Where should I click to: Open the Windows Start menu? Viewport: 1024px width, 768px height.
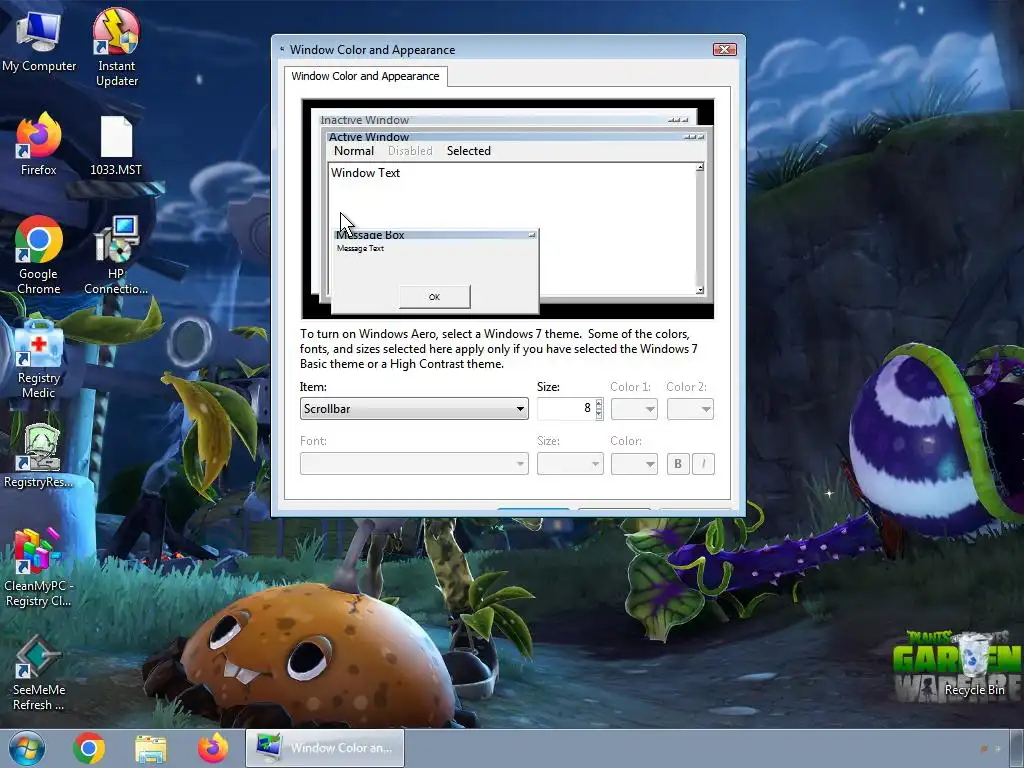(x=27, y=748)
